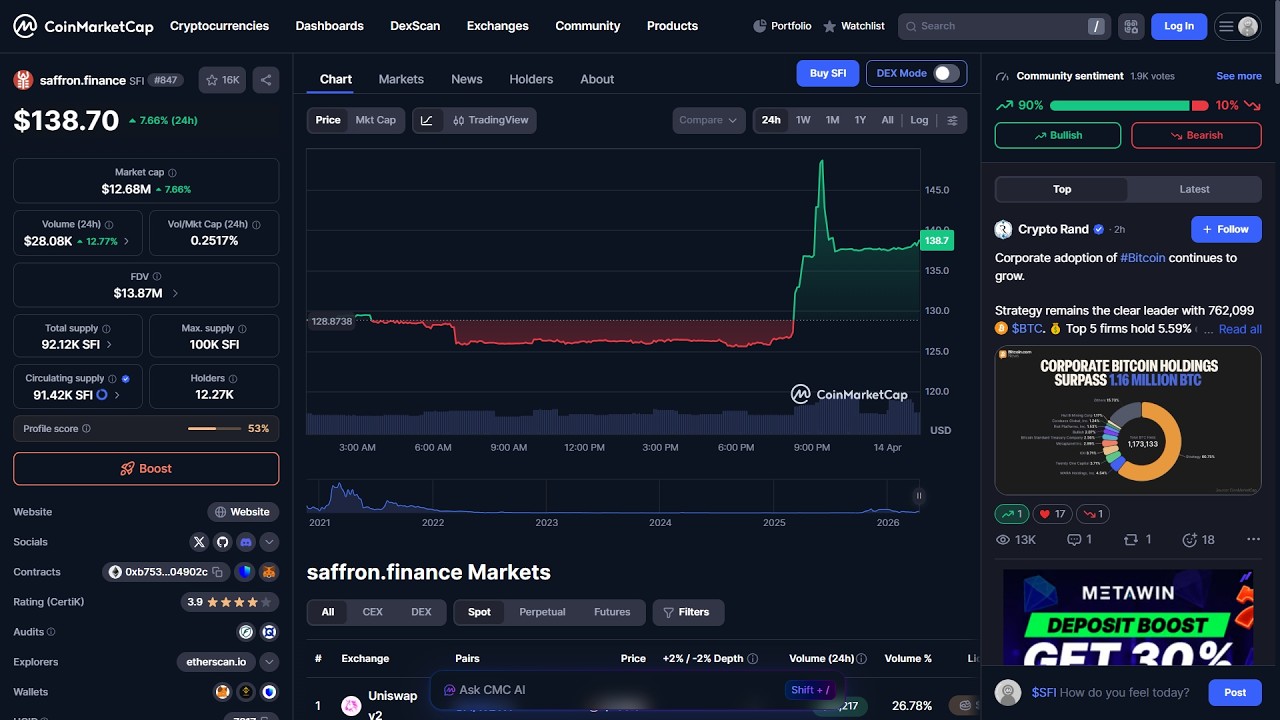Click the star watchlist 16K button
1280x720 pixels.
pyautogui.click(x=222, y=80)
